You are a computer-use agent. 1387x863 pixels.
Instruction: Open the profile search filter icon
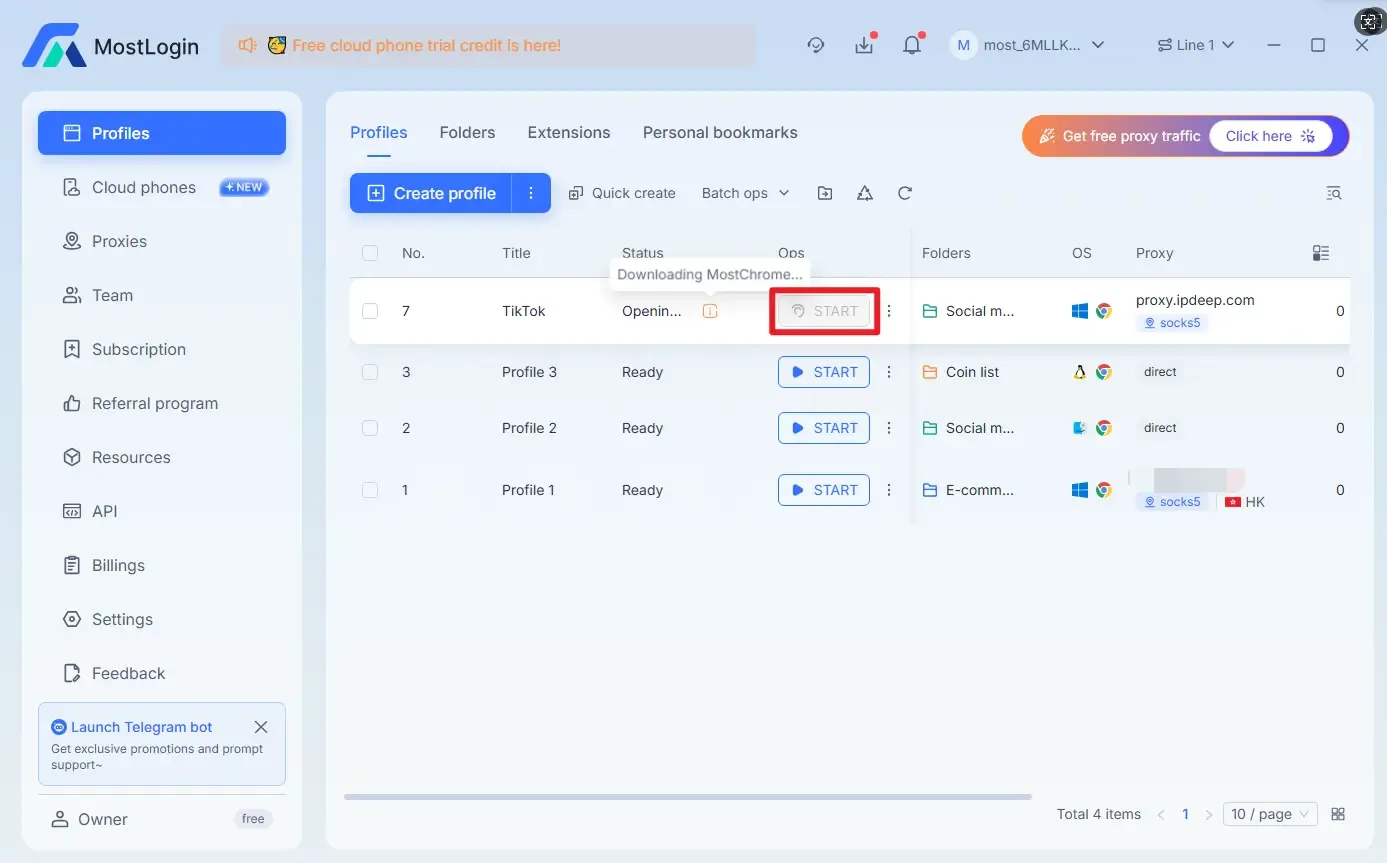[1334, 192]
